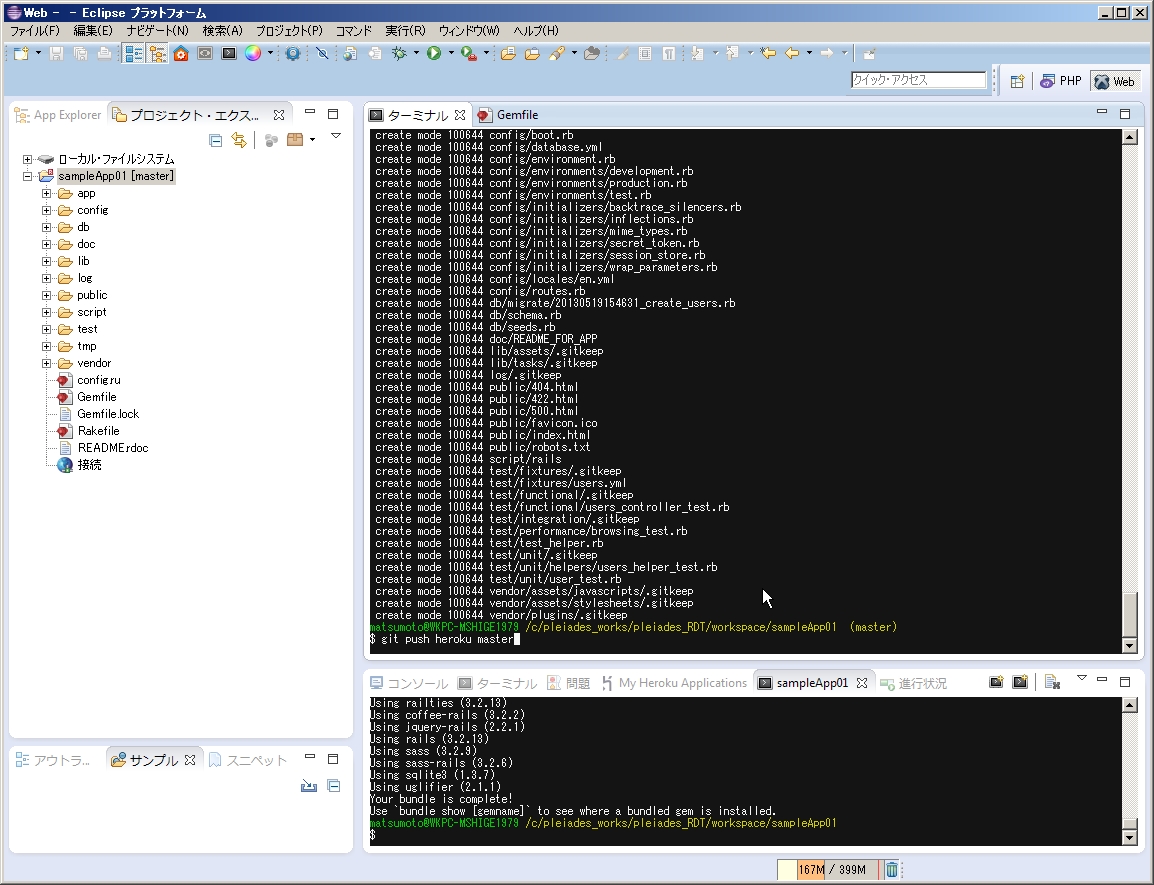Open the 編集(E) menu
The height and width of the screenshot is (885, 1154).
[93, 30]
